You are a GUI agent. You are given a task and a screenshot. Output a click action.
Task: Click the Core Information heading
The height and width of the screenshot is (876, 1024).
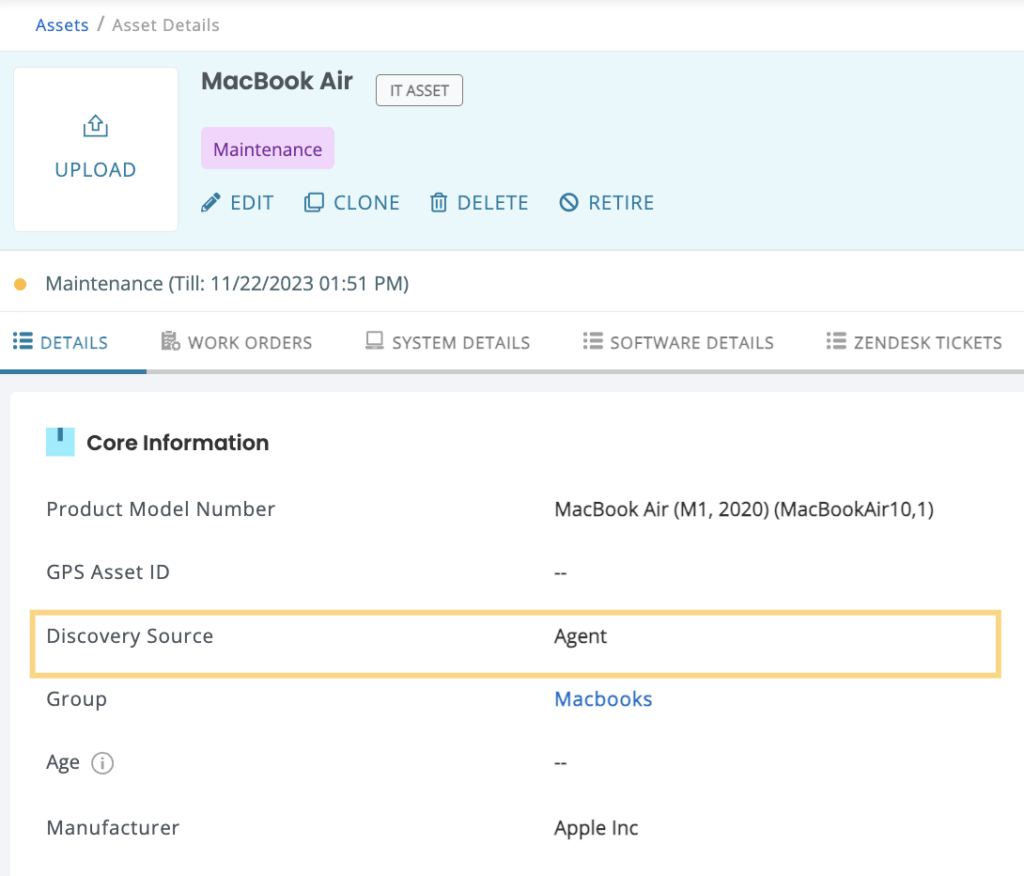(x=178, y=442)
